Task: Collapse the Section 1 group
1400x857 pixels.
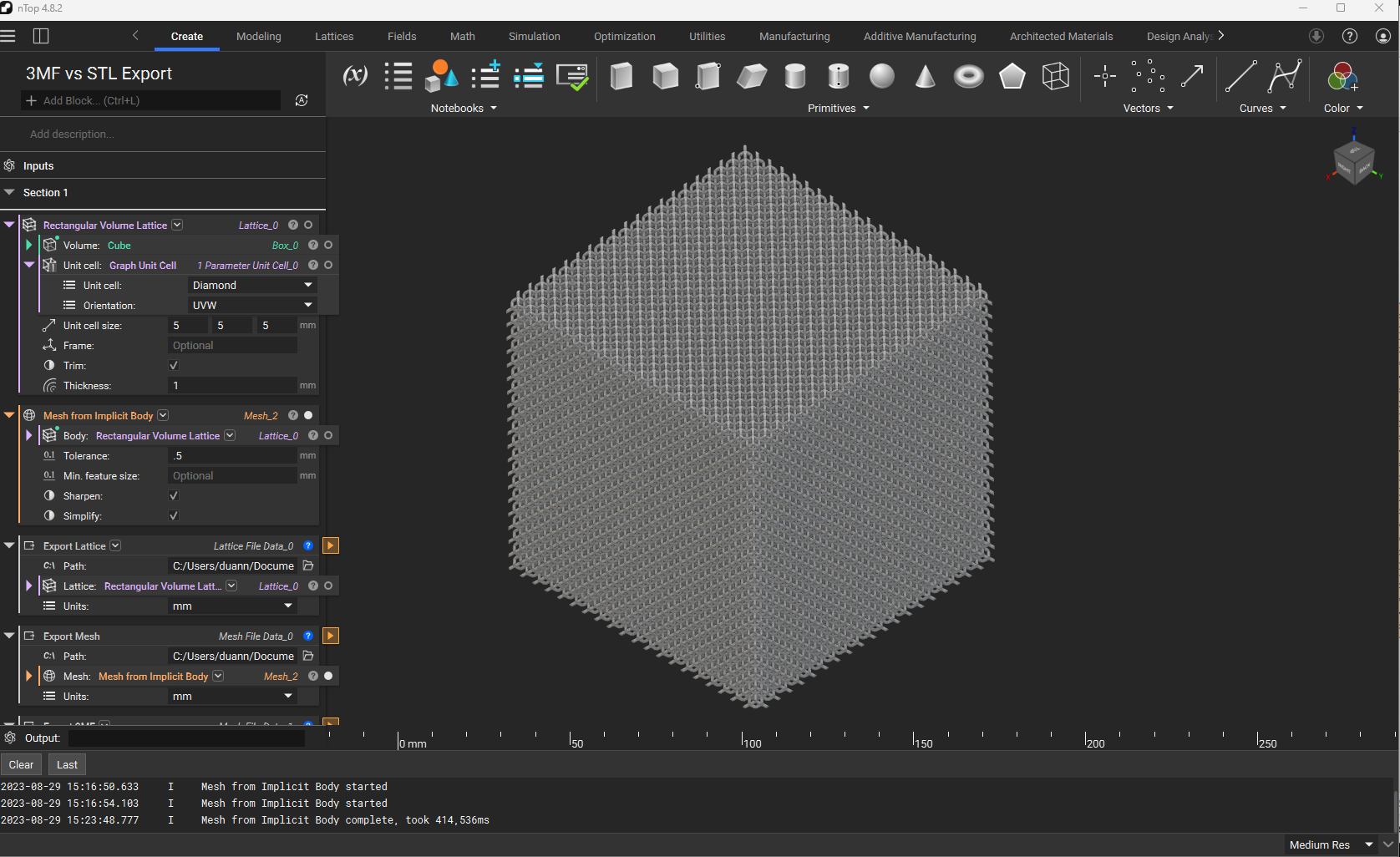Action: (10, 193)
